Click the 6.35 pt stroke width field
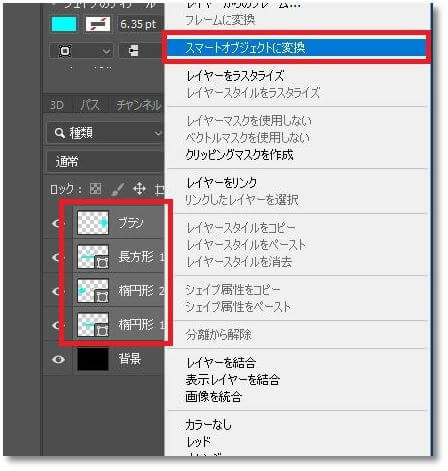448x471 pixels. coord(139,24)
